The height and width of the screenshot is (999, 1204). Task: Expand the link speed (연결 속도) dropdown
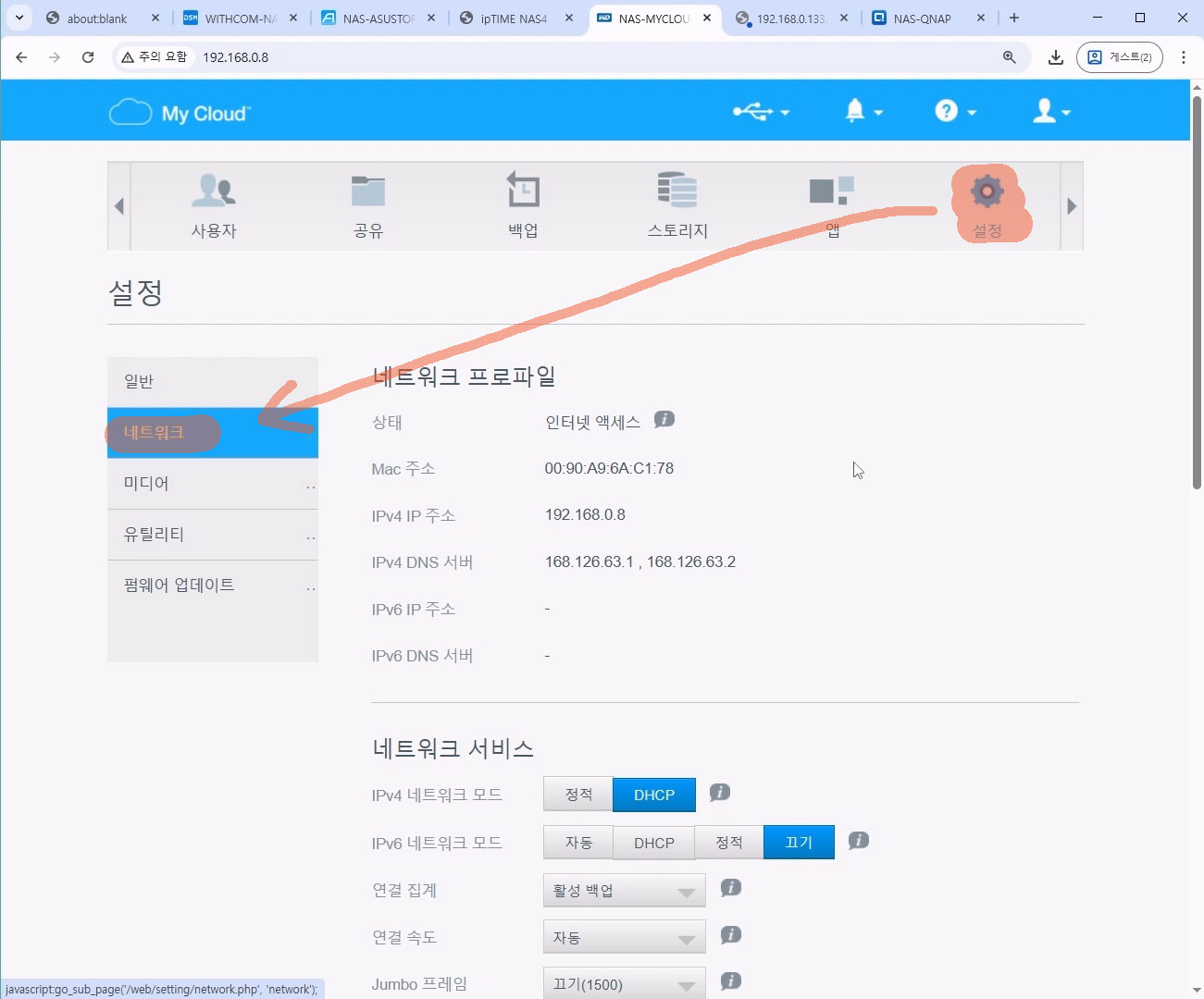tap(624, 938)
